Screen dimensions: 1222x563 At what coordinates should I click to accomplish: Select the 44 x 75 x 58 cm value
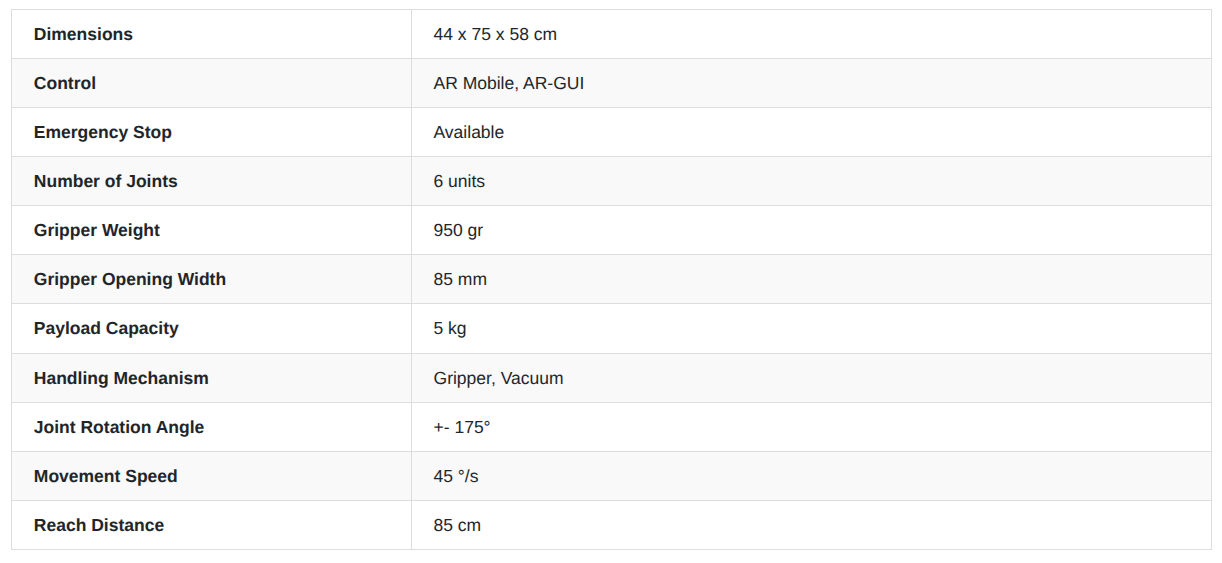[x=495, y=34]
